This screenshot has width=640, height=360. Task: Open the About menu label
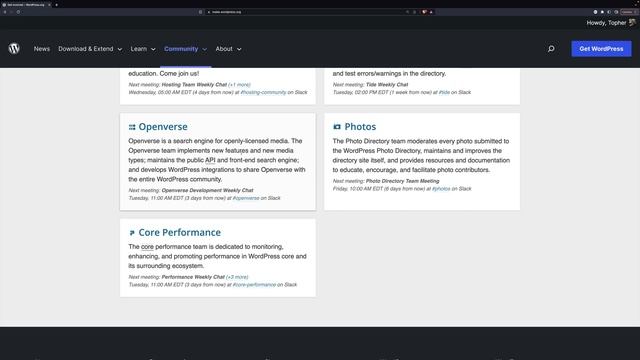click(224, 49)
